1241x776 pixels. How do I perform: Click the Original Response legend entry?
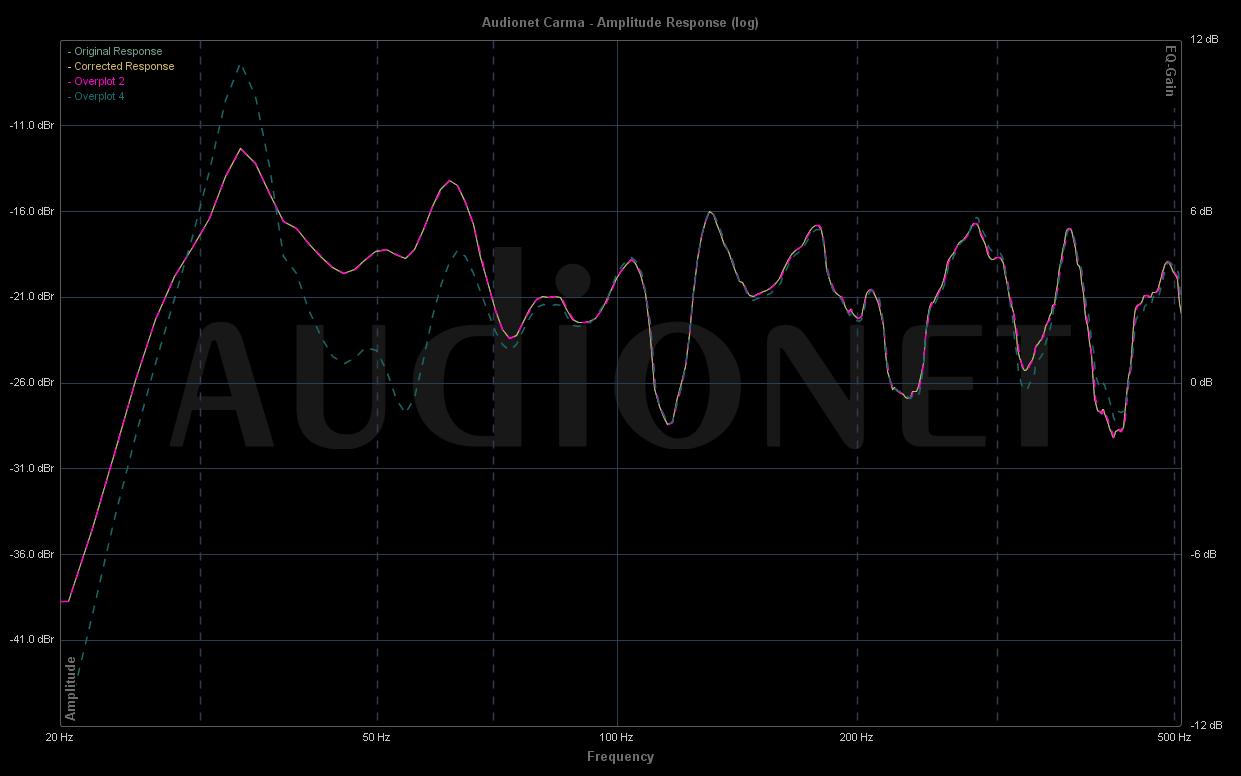117,51
